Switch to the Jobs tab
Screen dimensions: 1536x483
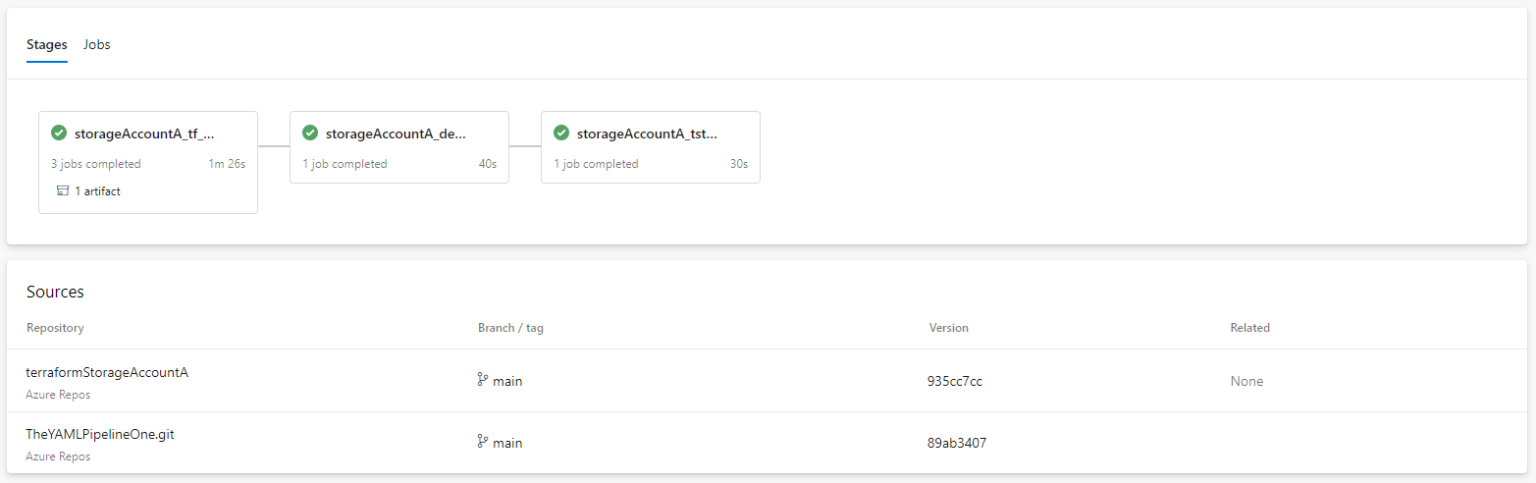[97, 45]
